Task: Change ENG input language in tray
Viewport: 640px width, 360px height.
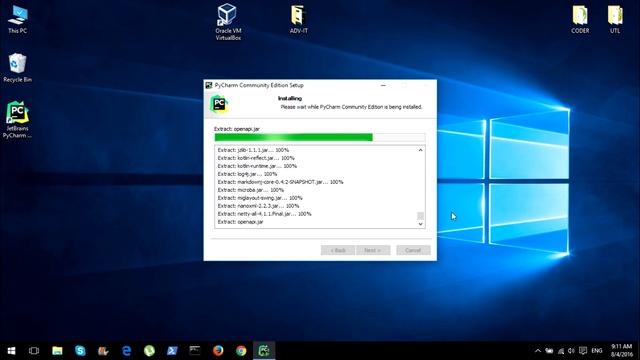Action: click(597, 351)
